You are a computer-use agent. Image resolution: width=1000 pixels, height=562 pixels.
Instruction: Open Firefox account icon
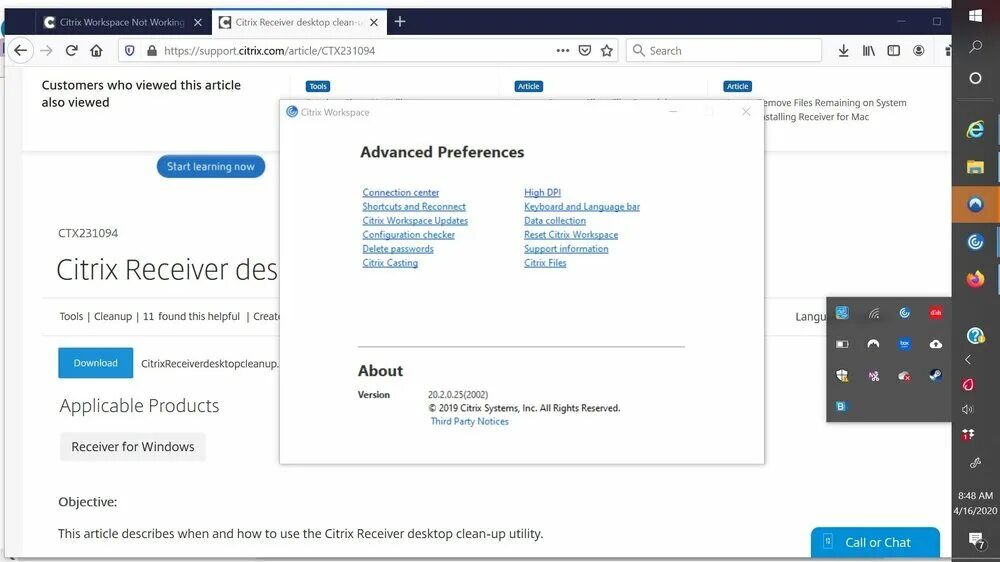click(x=918, y=50)
